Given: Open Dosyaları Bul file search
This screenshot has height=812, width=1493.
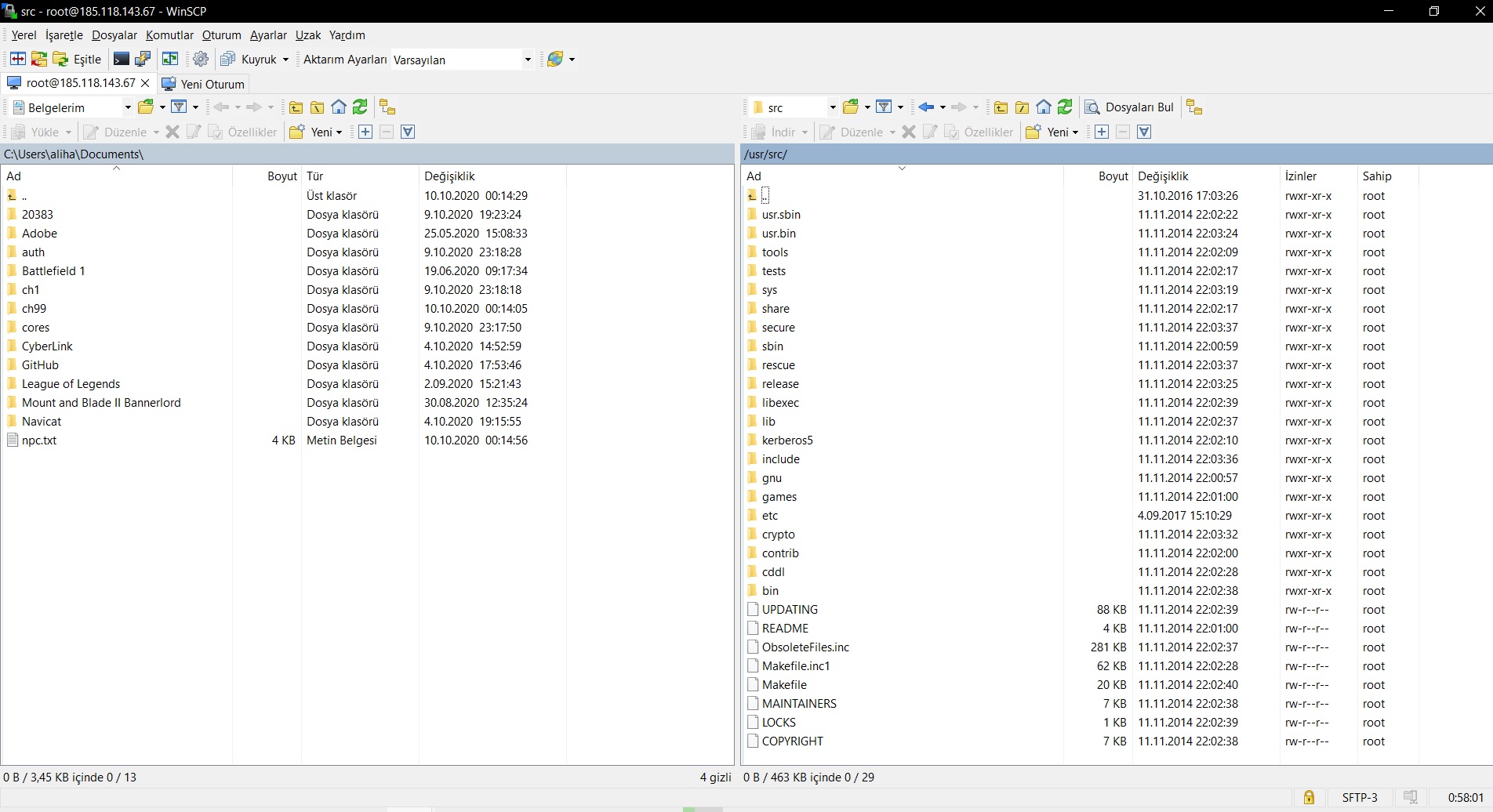Looking at the screenshot, I should click(x=1129, y=107).
